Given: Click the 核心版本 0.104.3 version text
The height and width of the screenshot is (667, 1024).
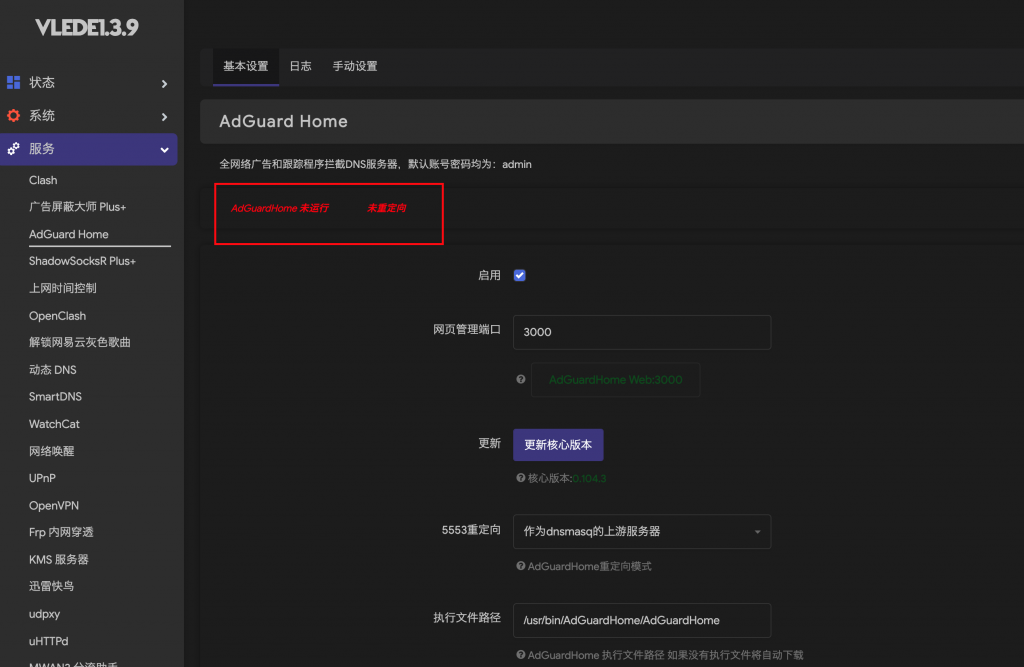Looking at the screenshot, I should (567, 478).
